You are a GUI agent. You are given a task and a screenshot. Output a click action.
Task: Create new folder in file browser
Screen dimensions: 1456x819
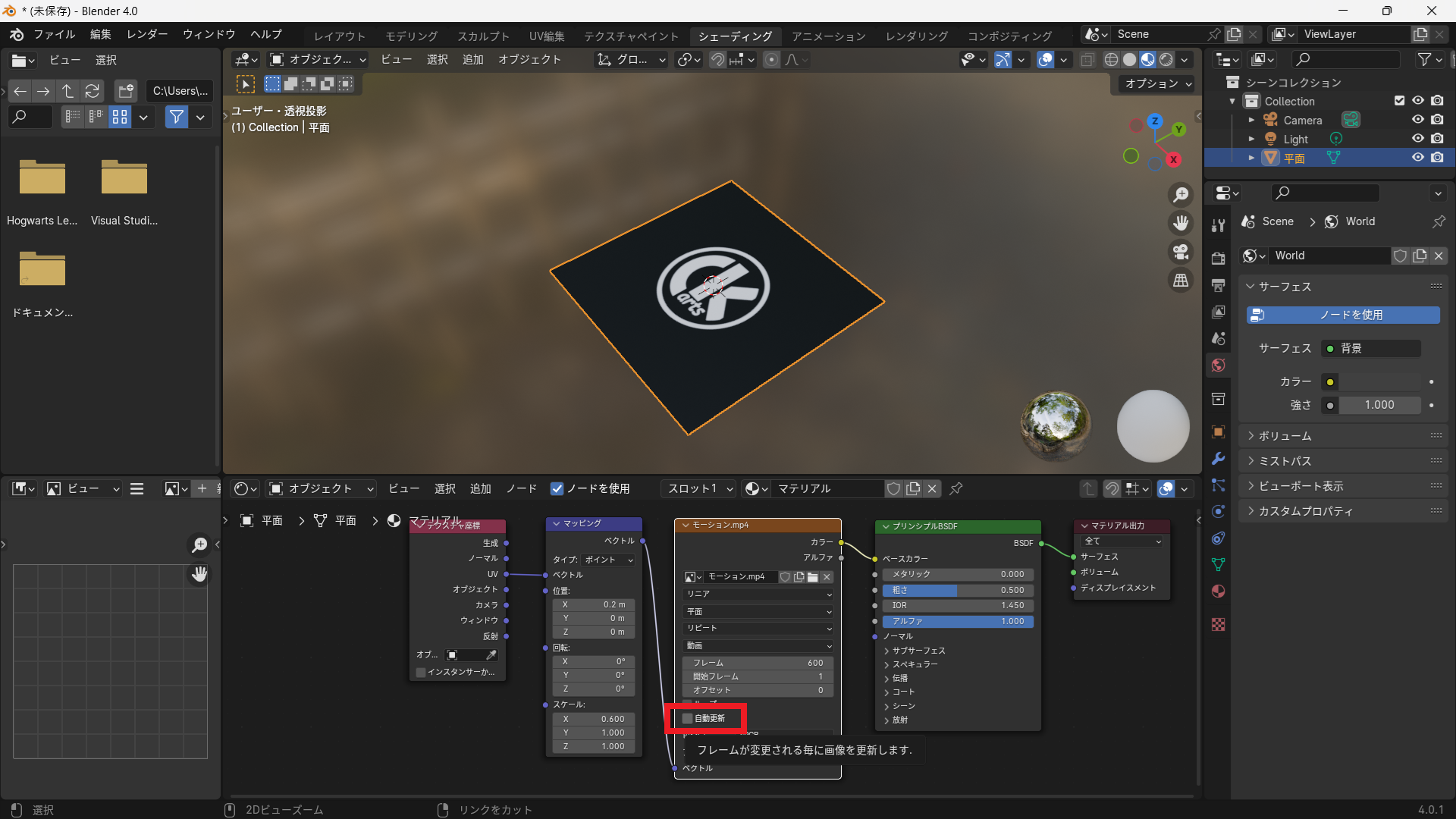click(126, 91)
